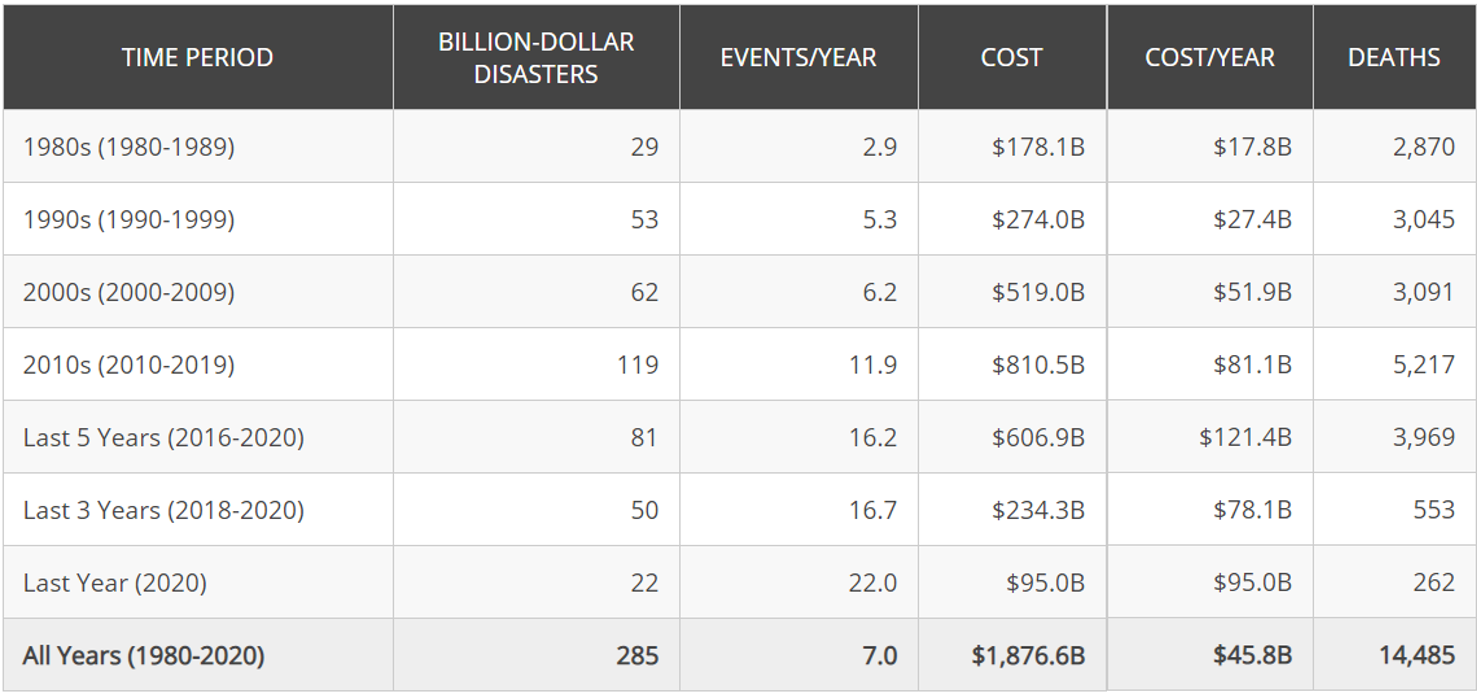The width and height of the screenshot is (1477, 698).
Task: Click the DEATHS column header
Action: tap(1393, 58)
